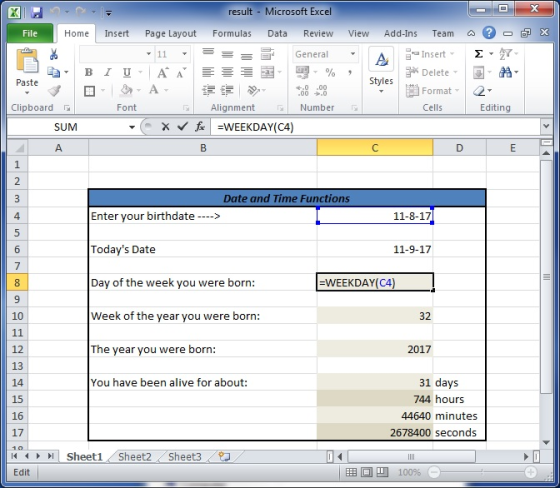This screenshot has width=560, height=488.
Task: Switch to the Page Layout tab
Action: (170, 34)
